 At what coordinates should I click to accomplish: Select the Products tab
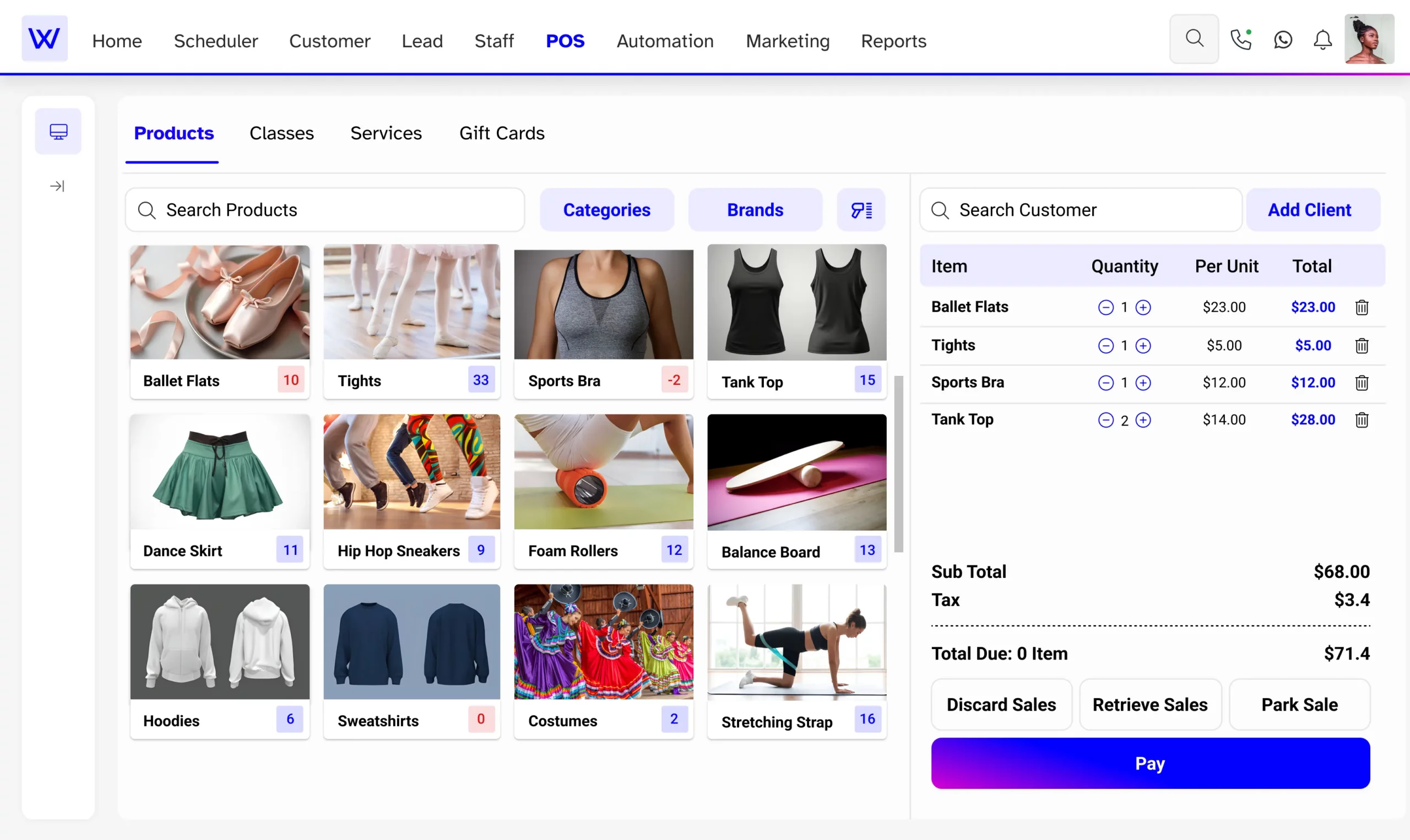pos(174,133)
